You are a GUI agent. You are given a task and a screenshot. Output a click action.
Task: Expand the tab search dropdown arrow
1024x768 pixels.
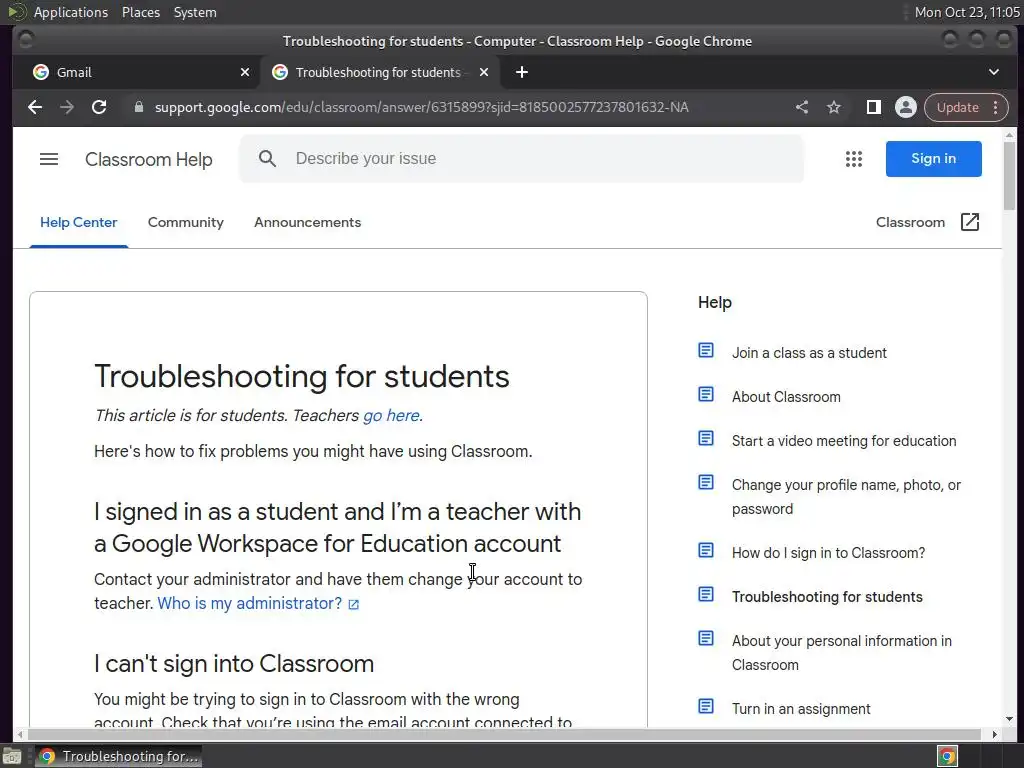pyautogui.click(x=993, y=72)
